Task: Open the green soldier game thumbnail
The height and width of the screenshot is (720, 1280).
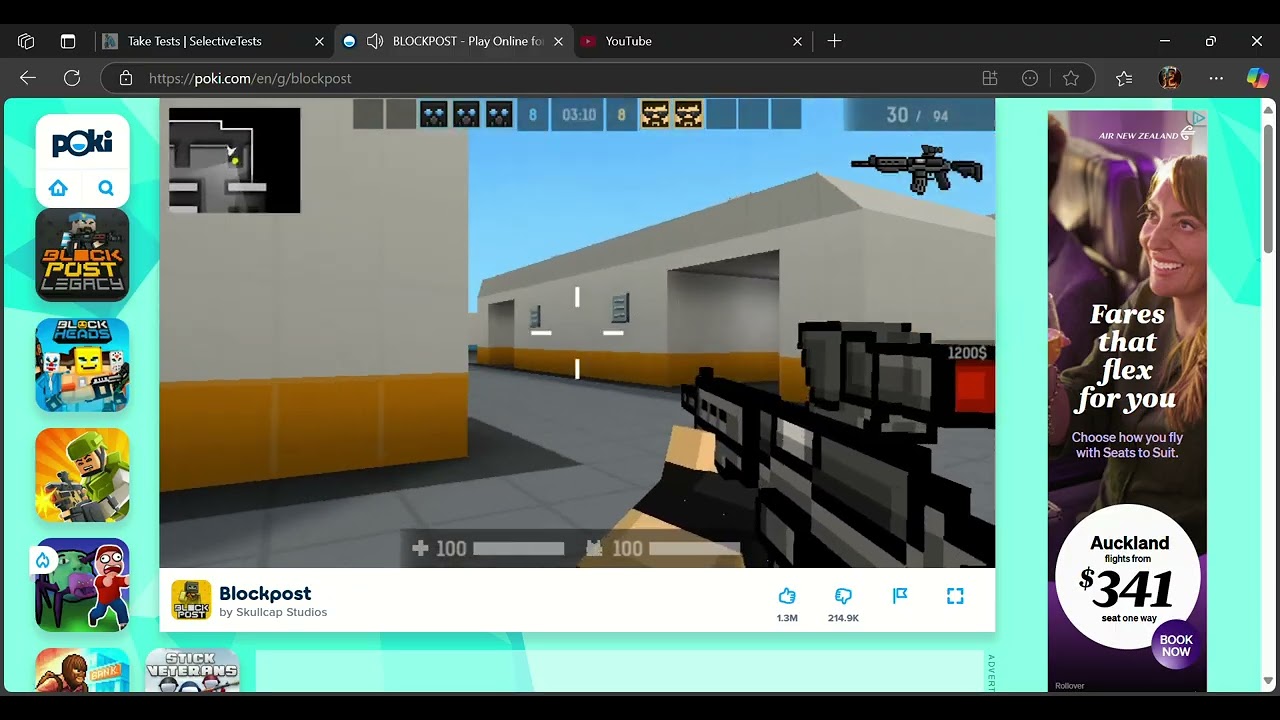Action: coord(82,475)
